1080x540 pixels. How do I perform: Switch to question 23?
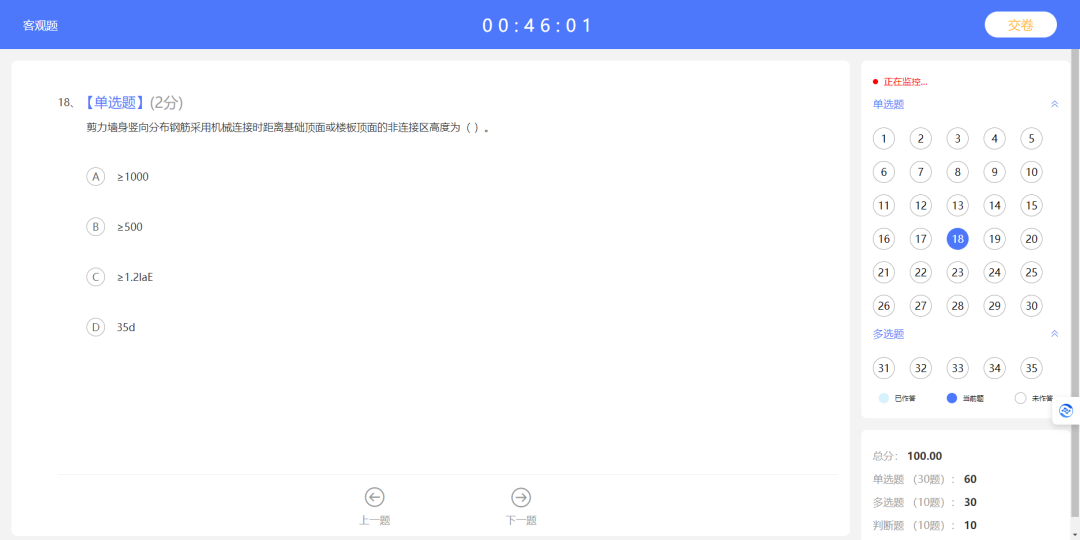coord(957,272)
